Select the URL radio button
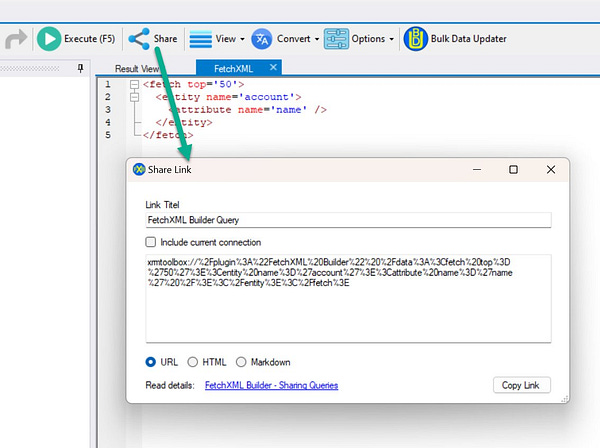Screen dimensions: 600x448 [x=151, y=362]
